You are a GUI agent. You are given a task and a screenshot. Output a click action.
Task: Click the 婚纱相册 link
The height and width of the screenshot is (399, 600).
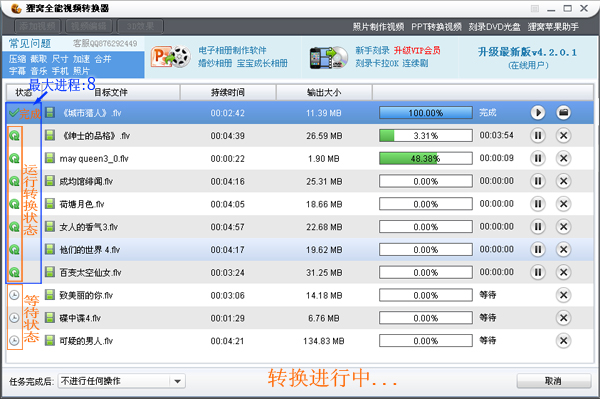(215, 63)
